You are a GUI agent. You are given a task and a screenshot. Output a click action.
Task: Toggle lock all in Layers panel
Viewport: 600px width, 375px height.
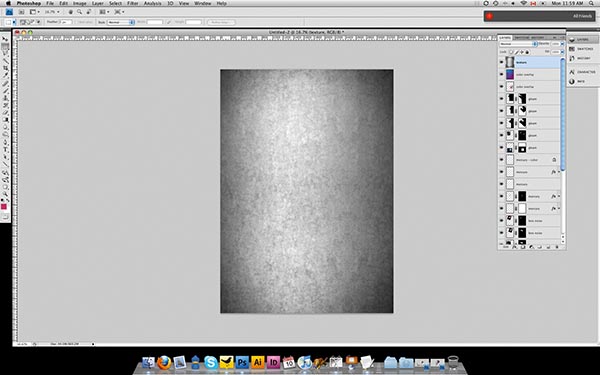coord(527,52)
